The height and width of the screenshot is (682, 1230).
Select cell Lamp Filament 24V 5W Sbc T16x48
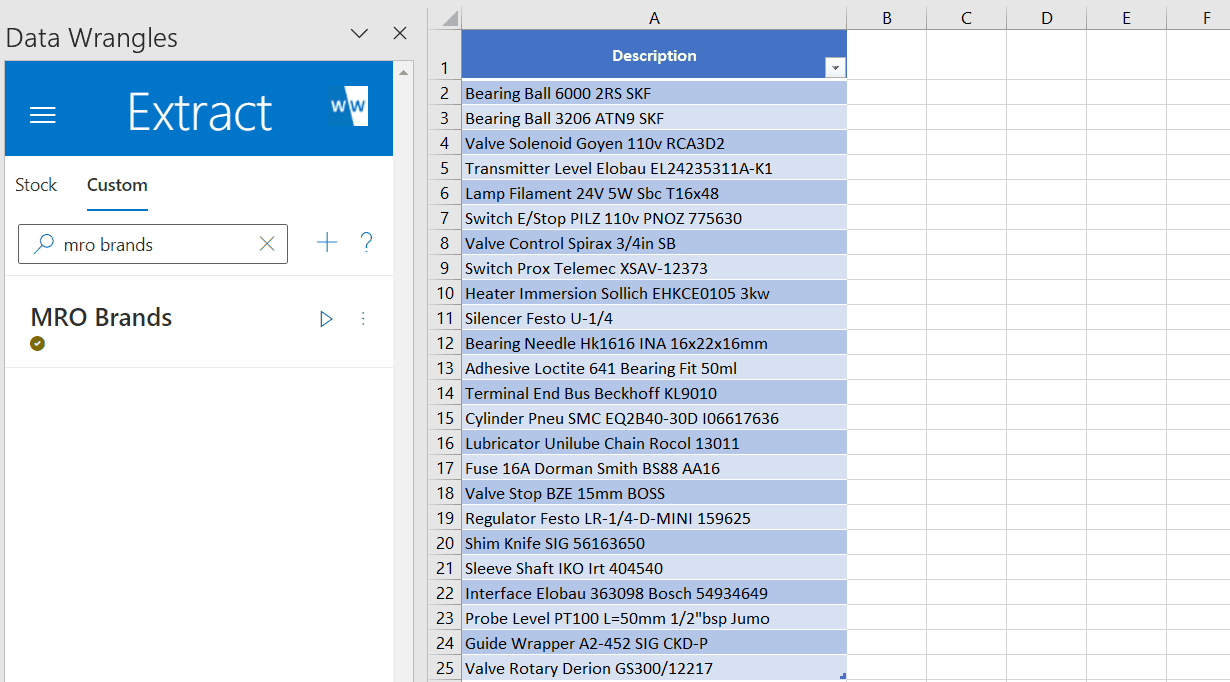654,193
